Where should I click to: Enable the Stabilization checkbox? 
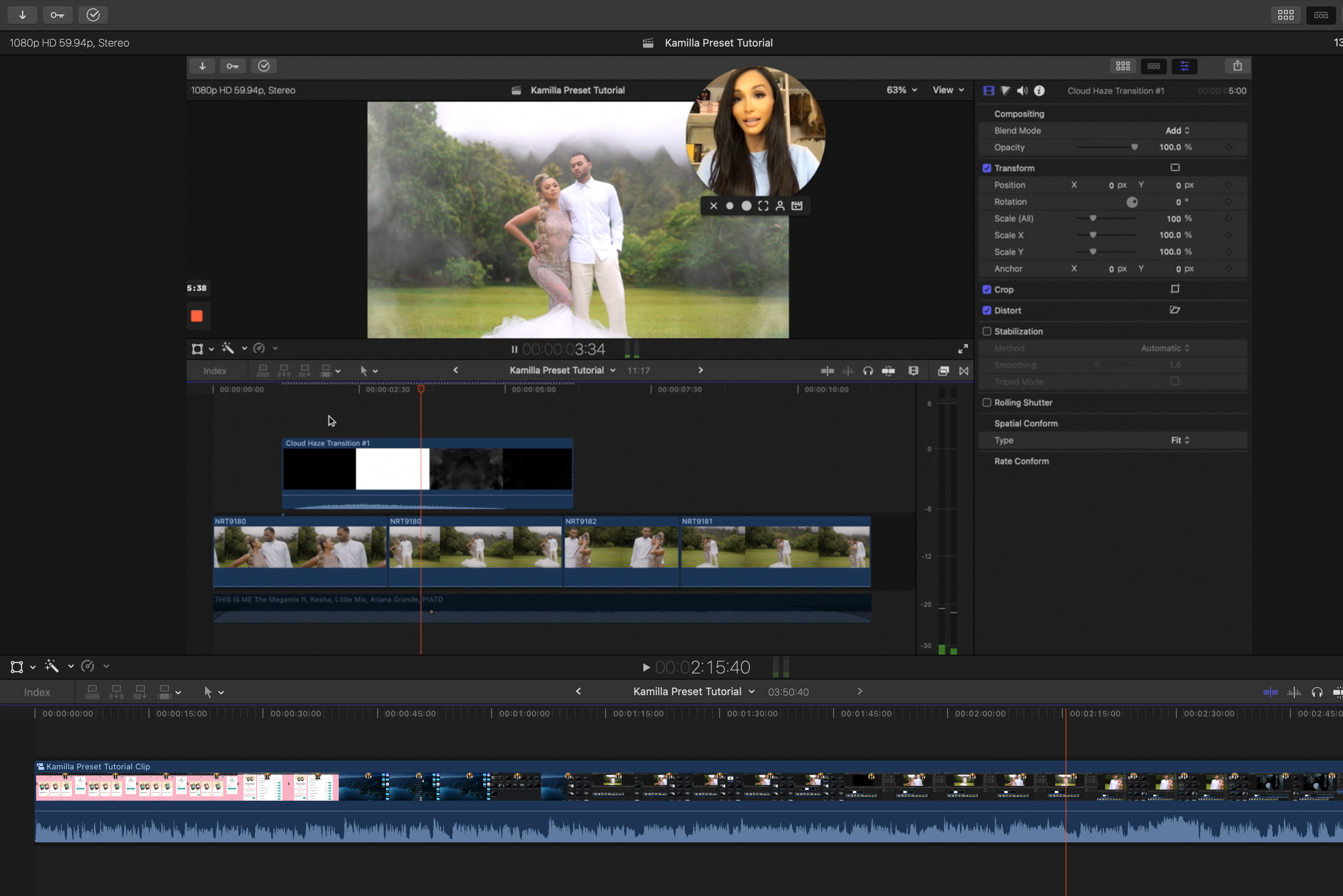click(987, 332)
